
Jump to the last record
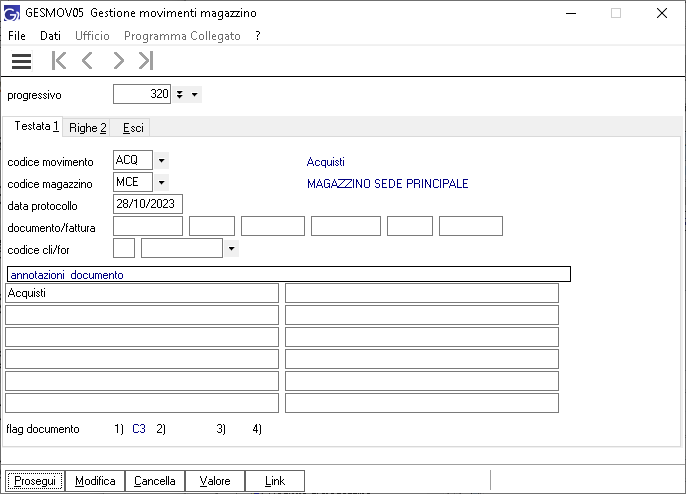click(146, 60)
